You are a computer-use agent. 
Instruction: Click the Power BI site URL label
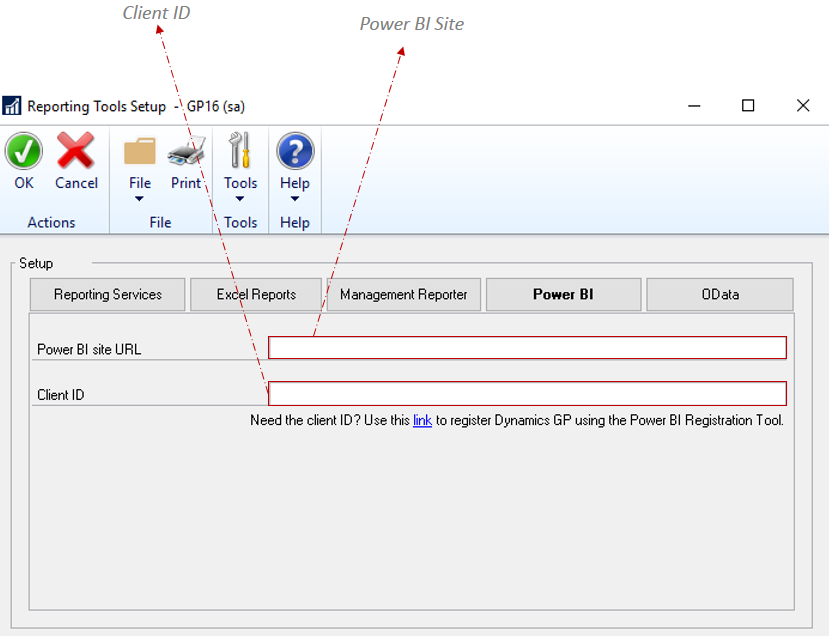point(89,349)
